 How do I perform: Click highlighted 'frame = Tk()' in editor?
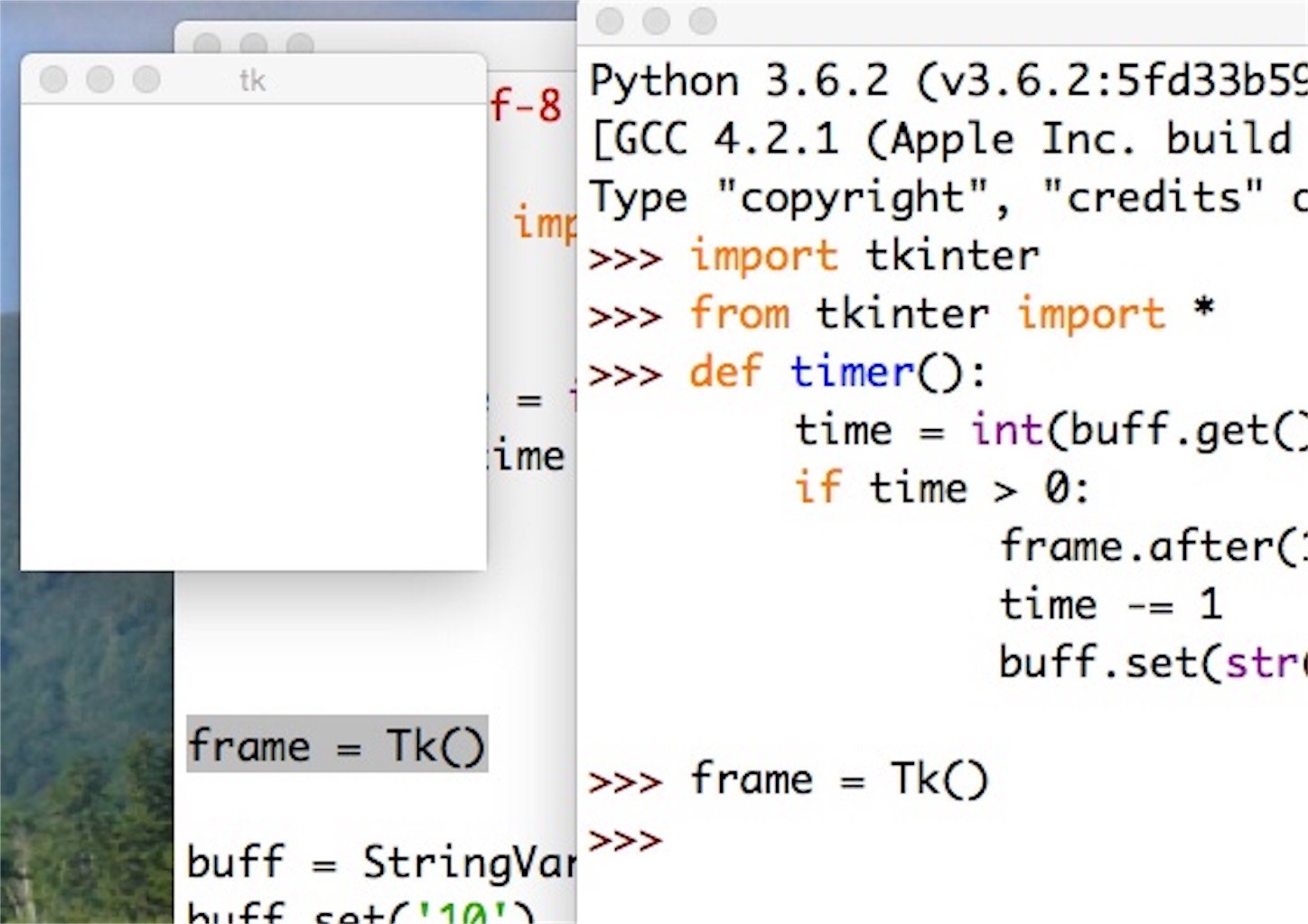[337, 745]
